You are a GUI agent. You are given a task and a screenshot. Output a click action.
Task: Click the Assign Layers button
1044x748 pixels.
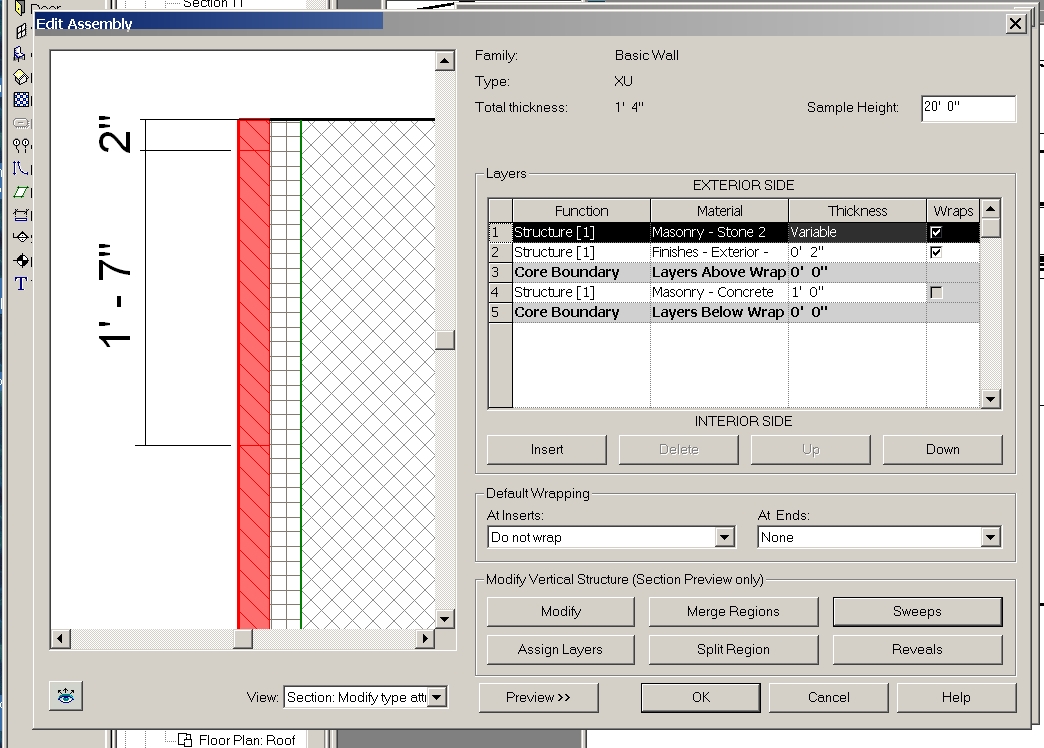coord(561,649)
